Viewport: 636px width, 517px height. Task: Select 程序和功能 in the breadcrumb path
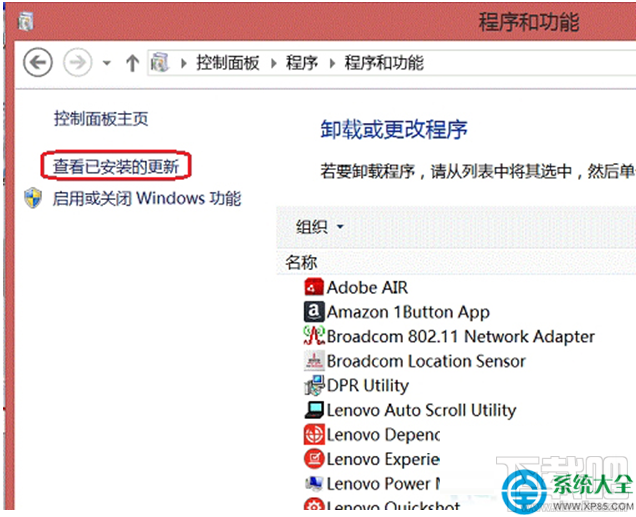click(384, 63)
